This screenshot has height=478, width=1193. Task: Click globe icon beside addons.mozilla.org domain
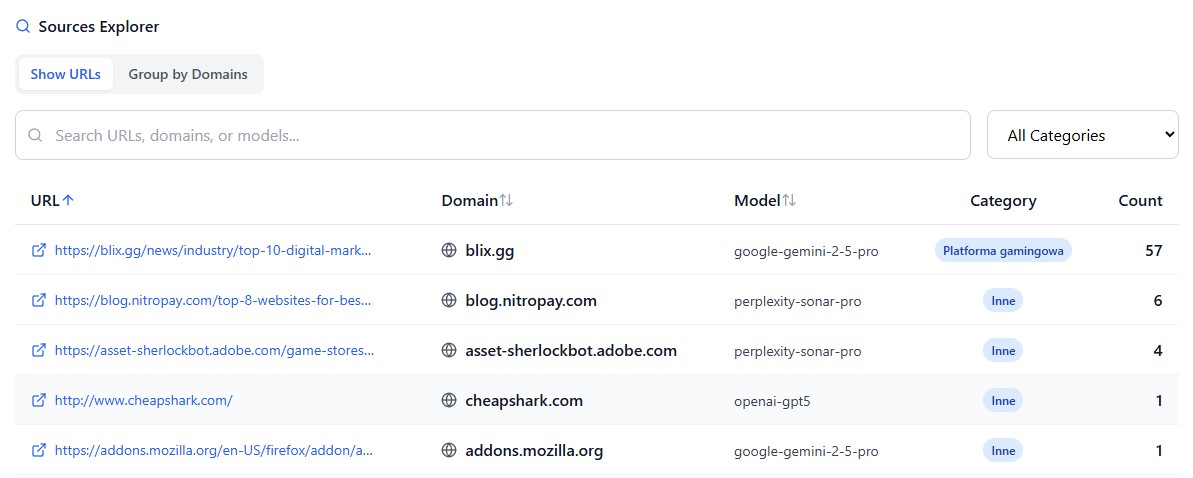(x=449, y=451)
